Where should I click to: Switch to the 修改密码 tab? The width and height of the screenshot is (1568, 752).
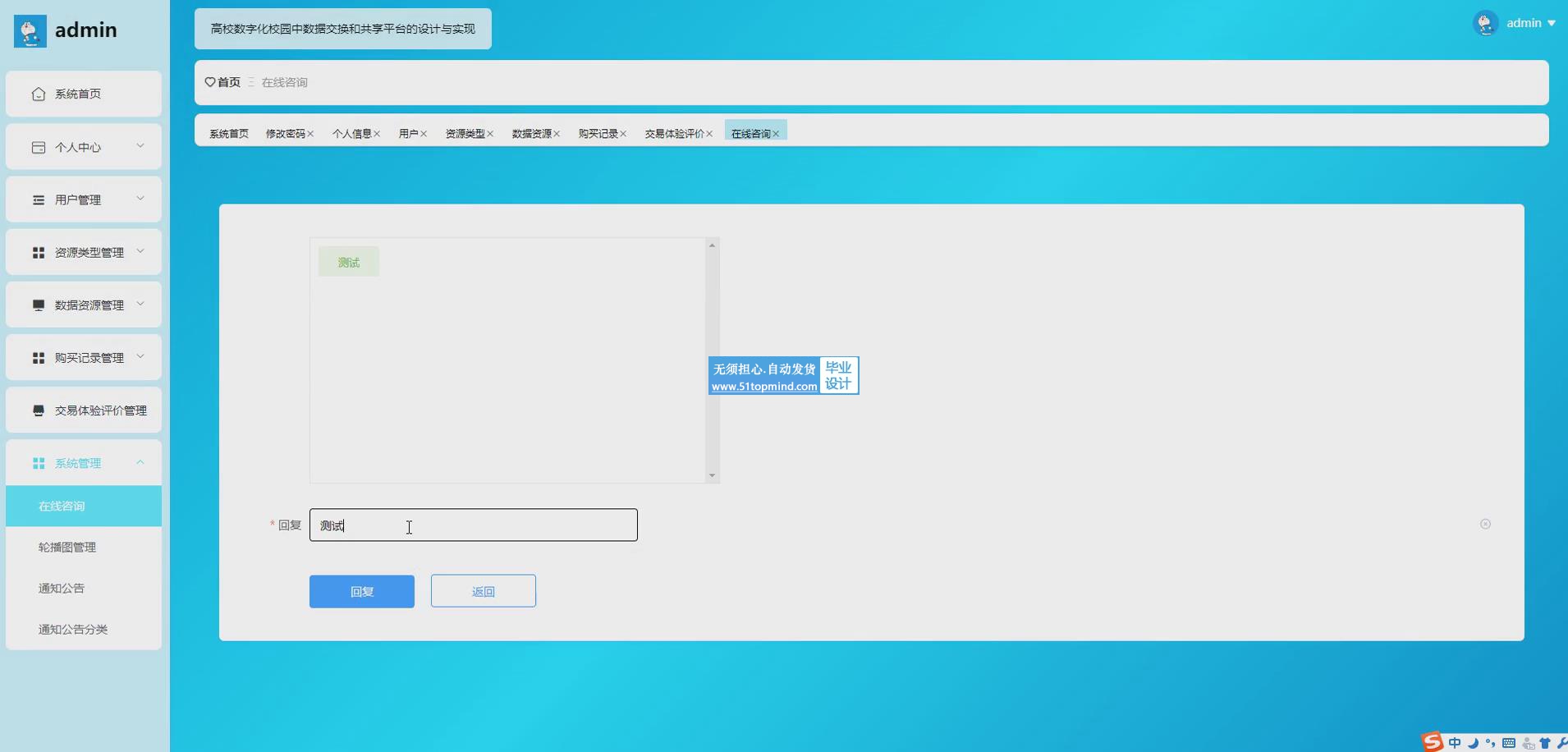(x=285, y=134)
